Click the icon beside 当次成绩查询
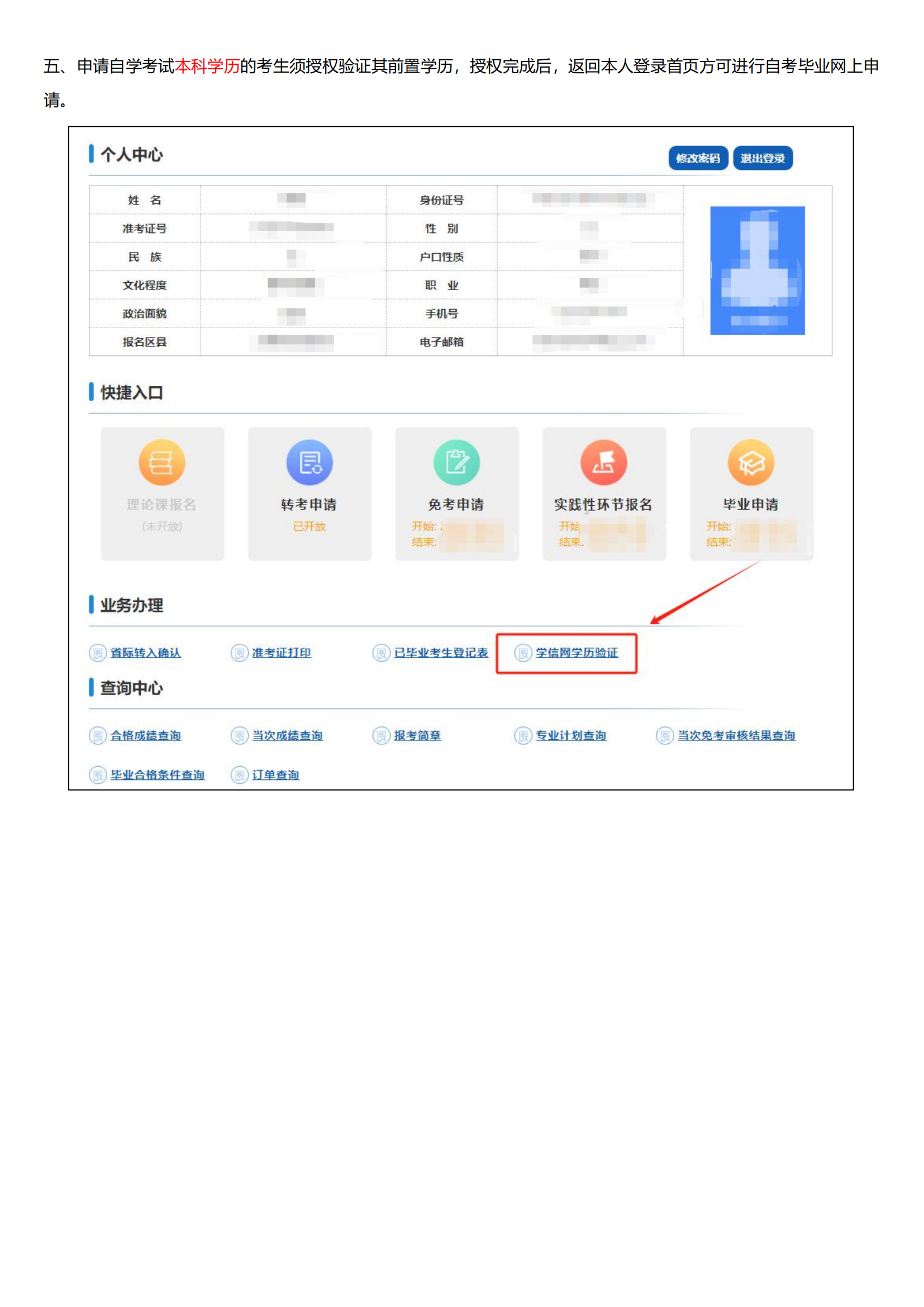The width and height of the screenshot is (924, 1307). point(240,735)
